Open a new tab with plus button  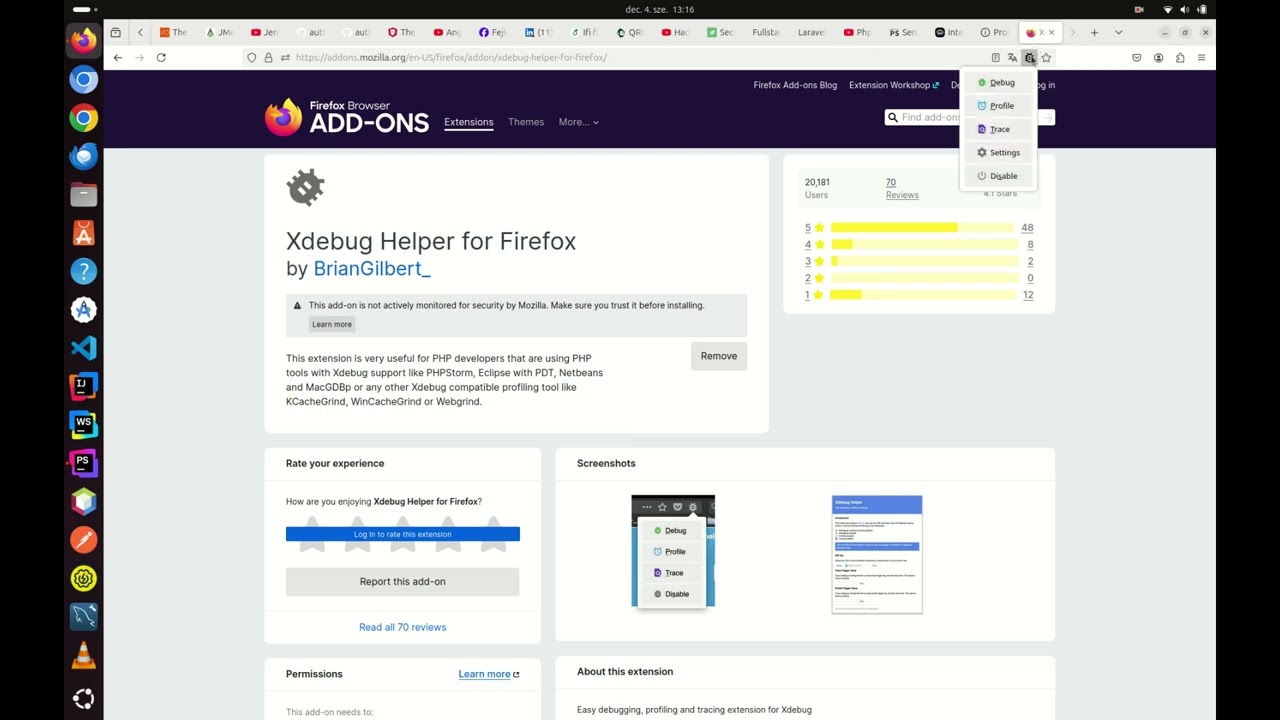(x=1094, y=33)
